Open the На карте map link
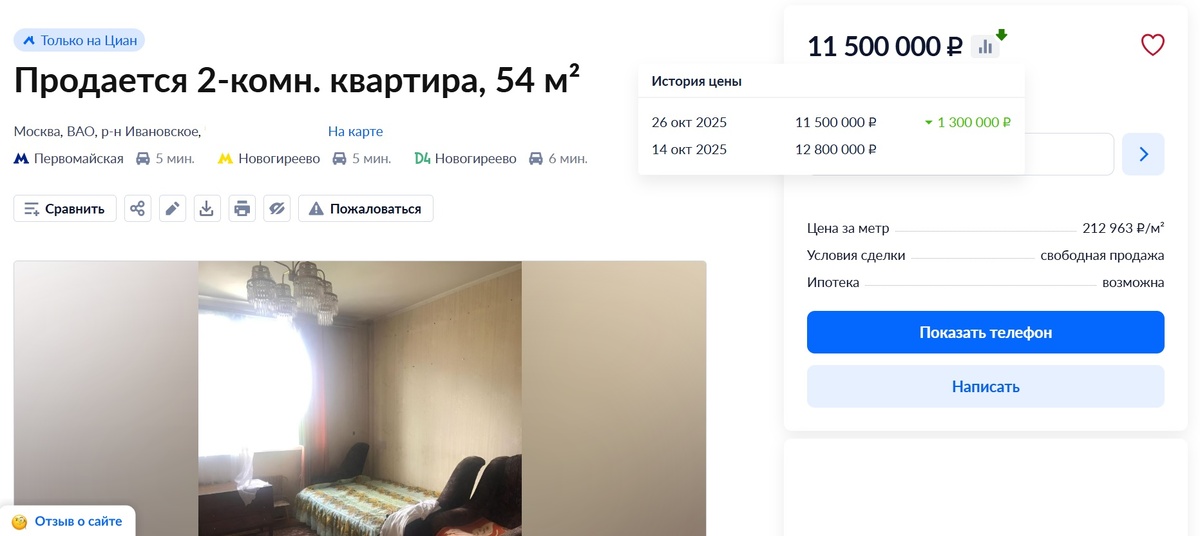Image resolution: width=1200 pixels, height=536 pixels. [x=355, y=131]
